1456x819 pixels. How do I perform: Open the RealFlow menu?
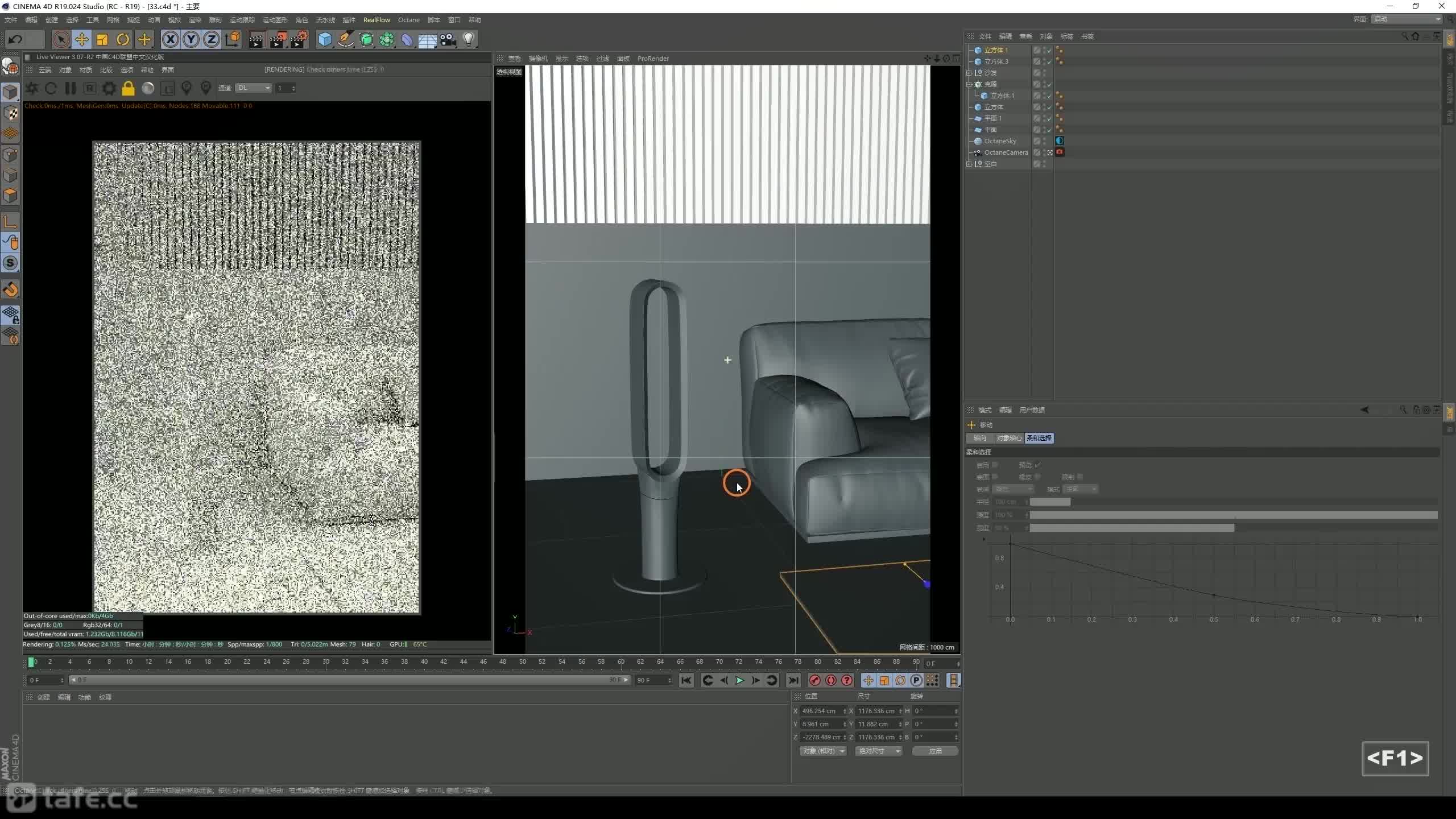click(x=377, y=20)
